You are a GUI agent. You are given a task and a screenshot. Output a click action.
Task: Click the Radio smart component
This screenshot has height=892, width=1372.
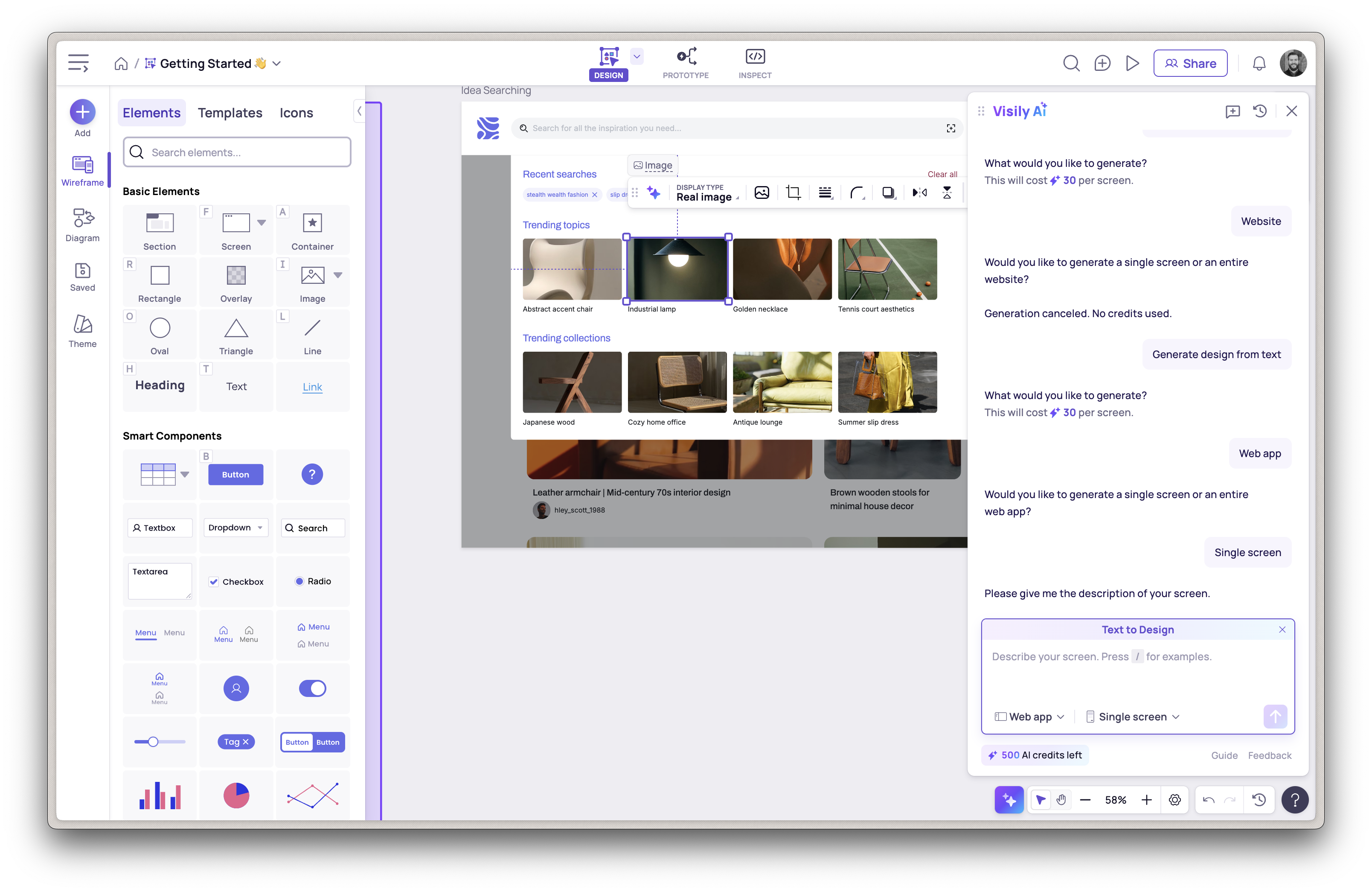(312, 581)
